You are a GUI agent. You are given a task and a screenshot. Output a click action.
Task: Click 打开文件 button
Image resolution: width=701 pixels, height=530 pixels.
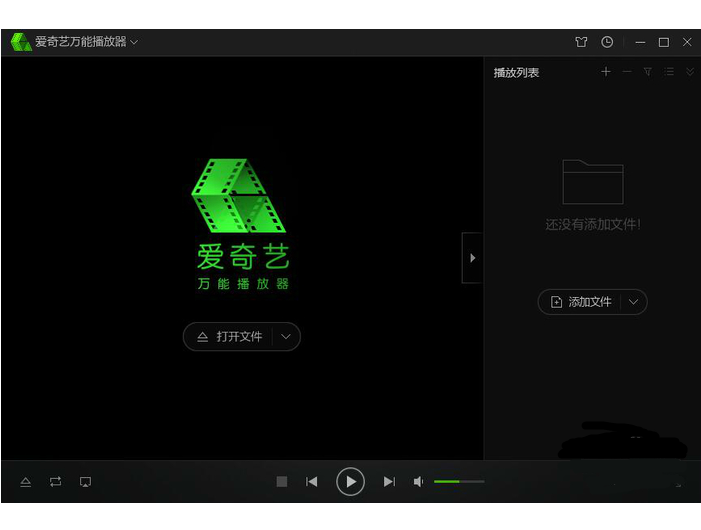pyautogui.click(x=229, y=337)
